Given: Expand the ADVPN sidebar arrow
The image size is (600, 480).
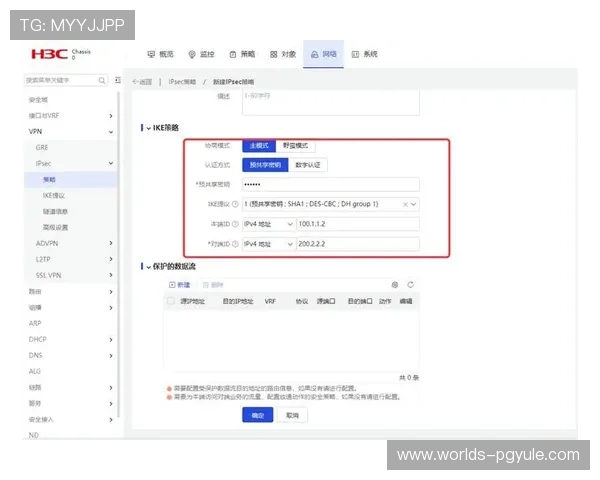Looking at the screenshot, I should [x=111, y=243].
